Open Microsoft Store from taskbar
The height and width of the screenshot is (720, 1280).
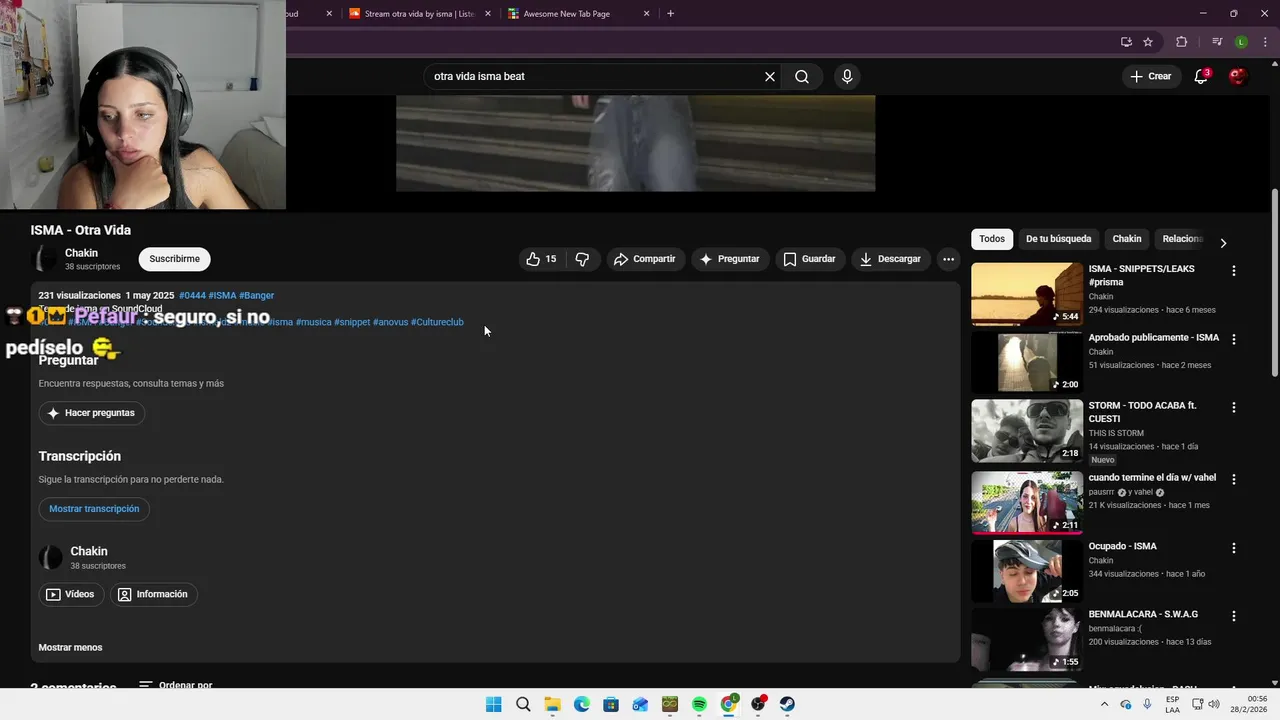coord(611,705)
